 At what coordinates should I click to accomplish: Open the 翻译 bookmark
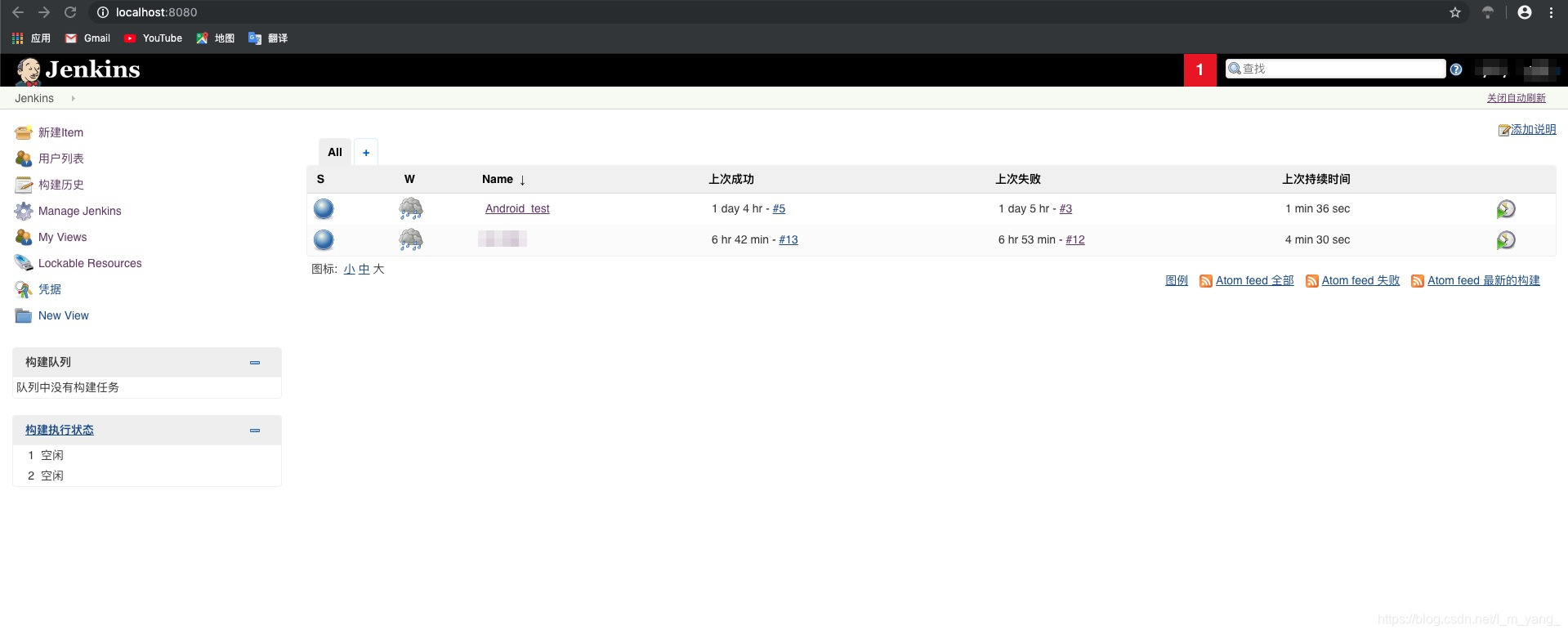click(268, 38)
